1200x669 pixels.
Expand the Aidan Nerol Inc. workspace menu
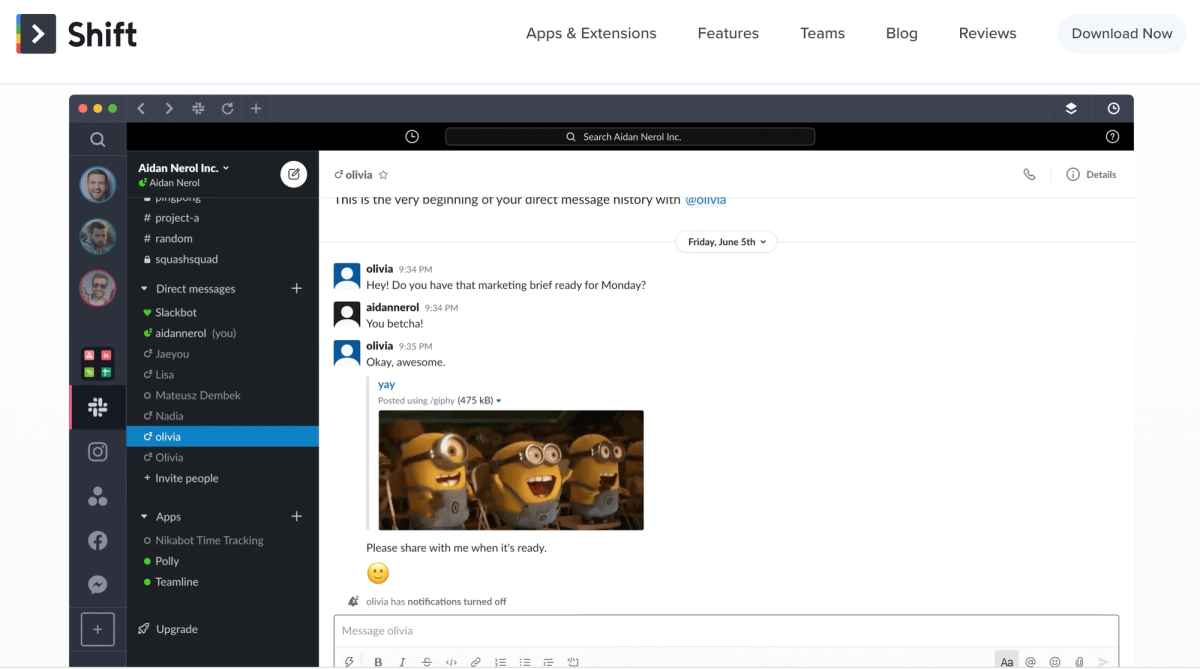[184, 168]
